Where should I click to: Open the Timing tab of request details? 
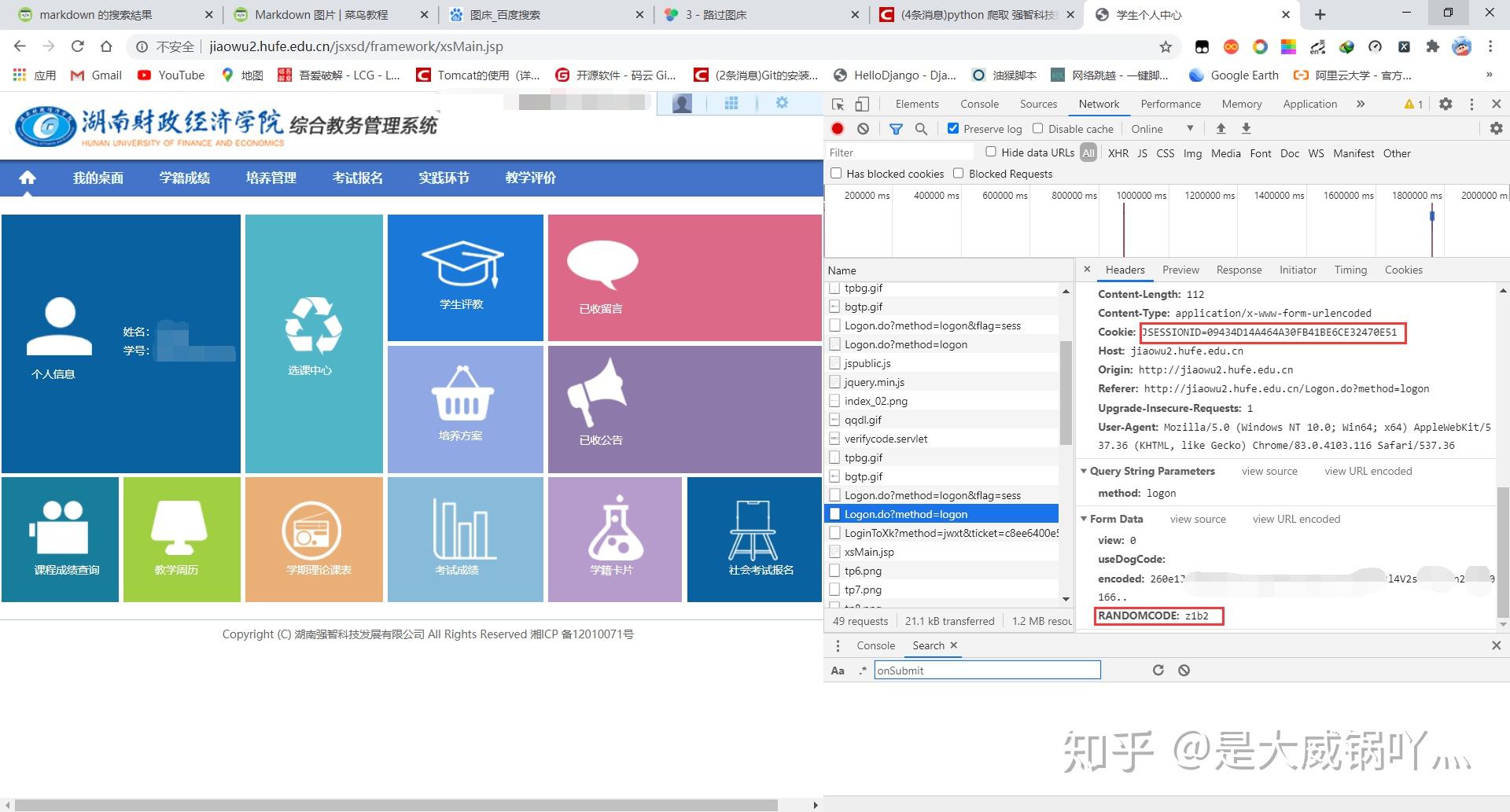tap(1350, 270)
